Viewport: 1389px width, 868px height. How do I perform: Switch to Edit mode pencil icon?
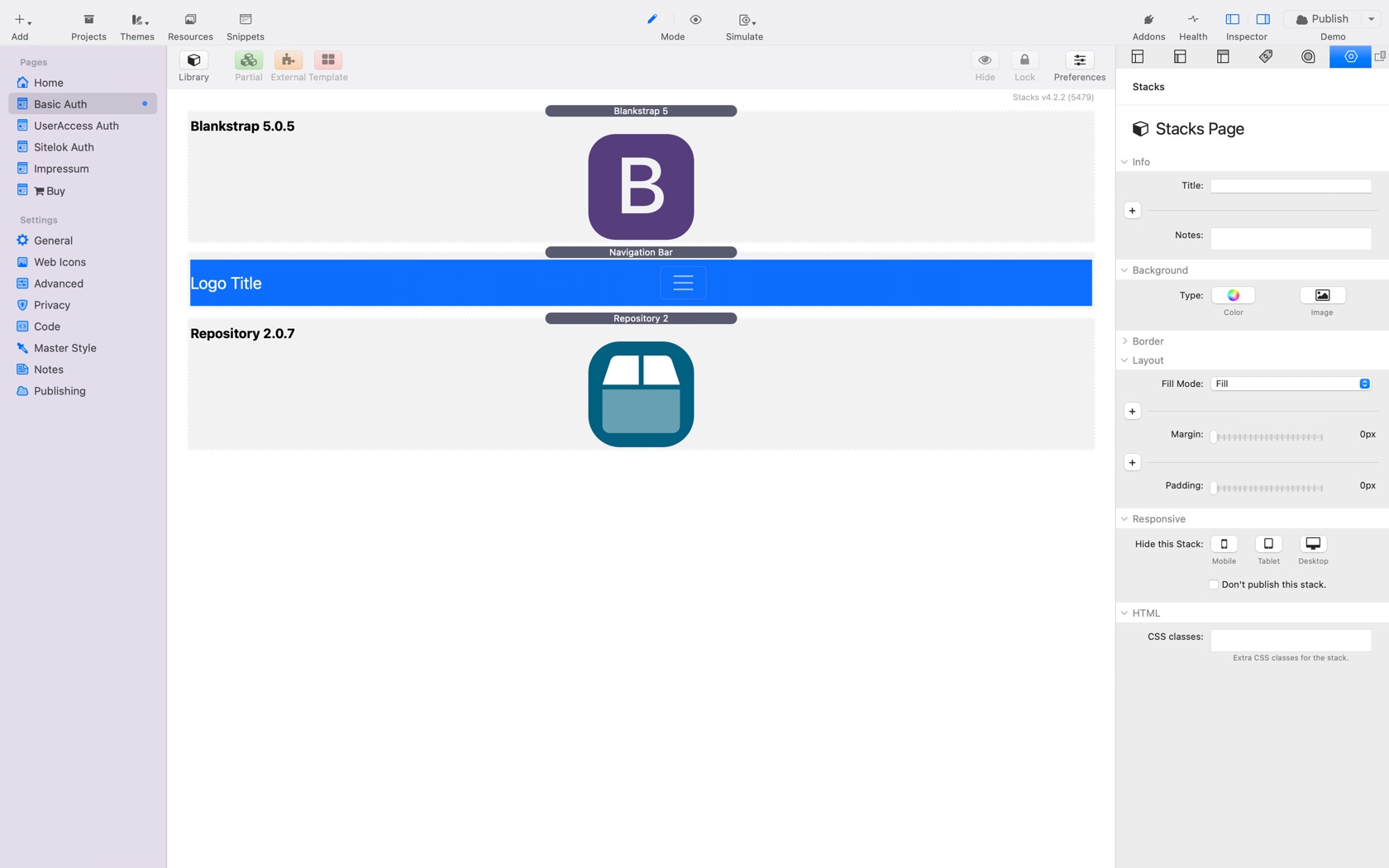[x=652, y=20]
